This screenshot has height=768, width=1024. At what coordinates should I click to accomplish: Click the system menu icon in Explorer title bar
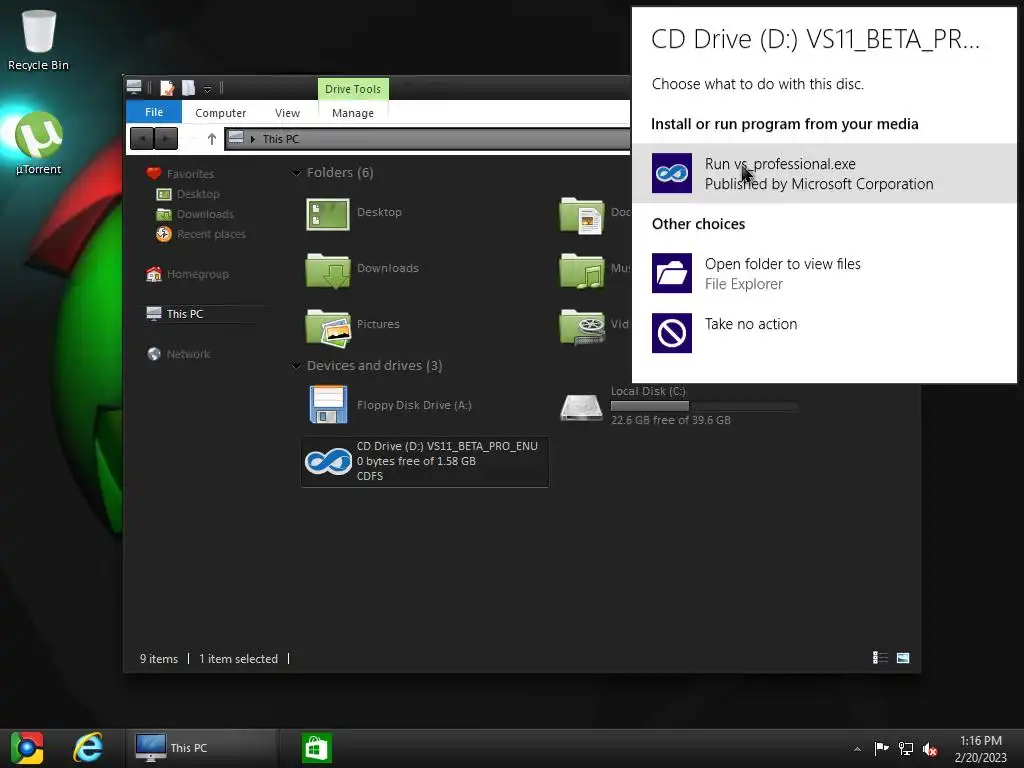click(134, 86)
